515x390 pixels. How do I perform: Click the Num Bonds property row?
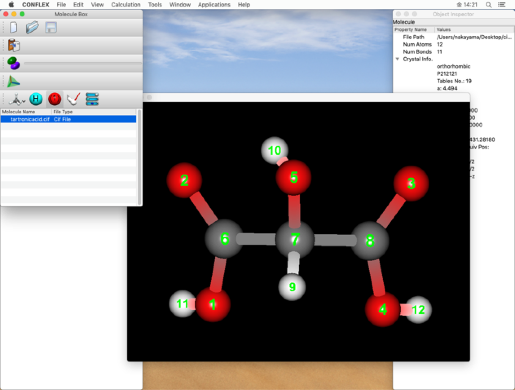coord(453,52)
